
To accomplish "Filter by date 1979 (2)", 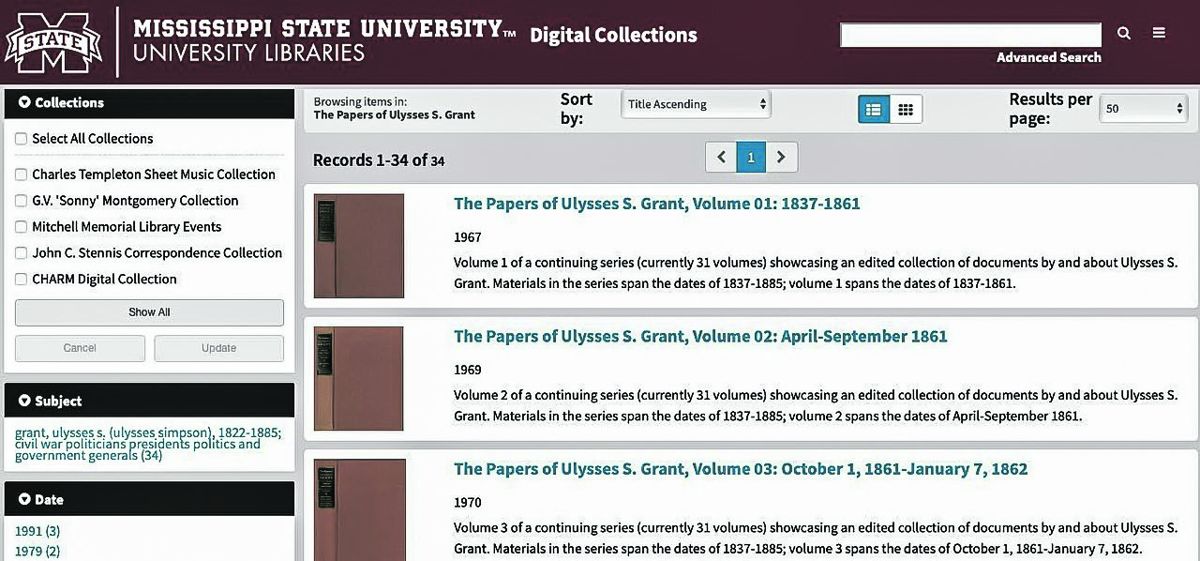I will 38,551.
